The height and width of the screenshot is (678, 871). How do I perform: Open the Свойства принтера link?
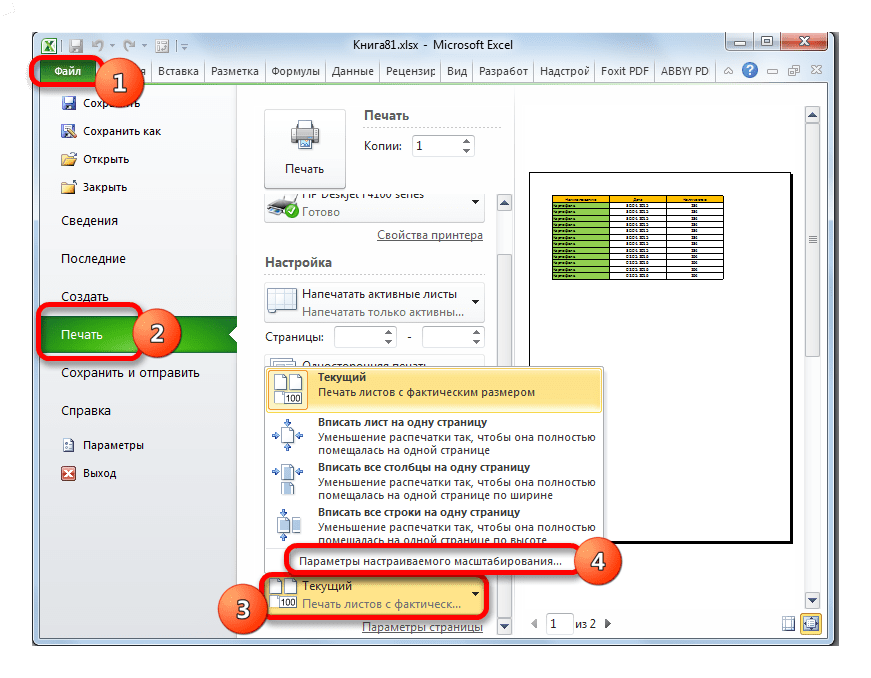[x=429, y=235]
